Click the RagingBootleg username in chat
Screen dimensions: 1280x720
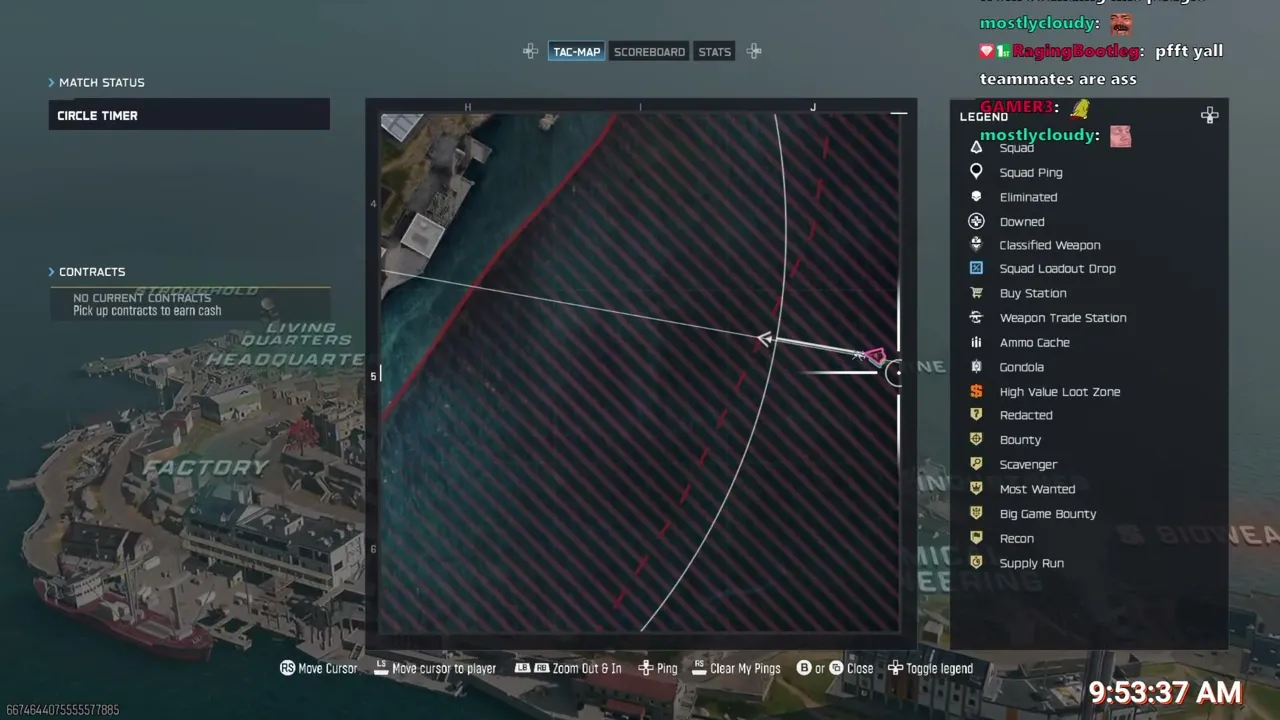pyautogui.click(x=1078, y=51)
